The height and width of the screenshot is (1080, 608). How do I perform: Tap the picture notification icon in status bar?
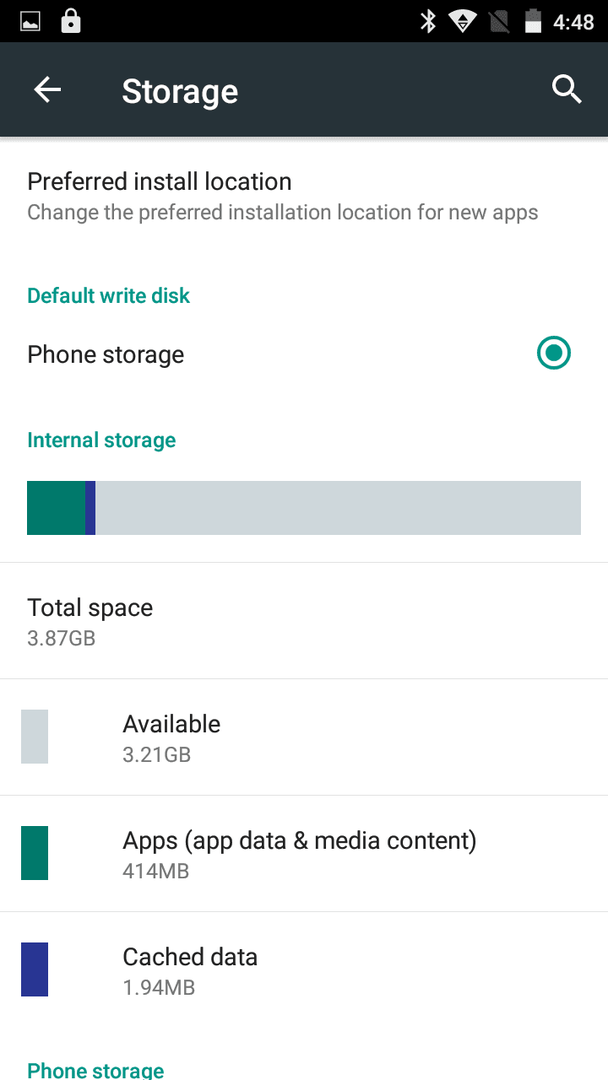point(30,21)
